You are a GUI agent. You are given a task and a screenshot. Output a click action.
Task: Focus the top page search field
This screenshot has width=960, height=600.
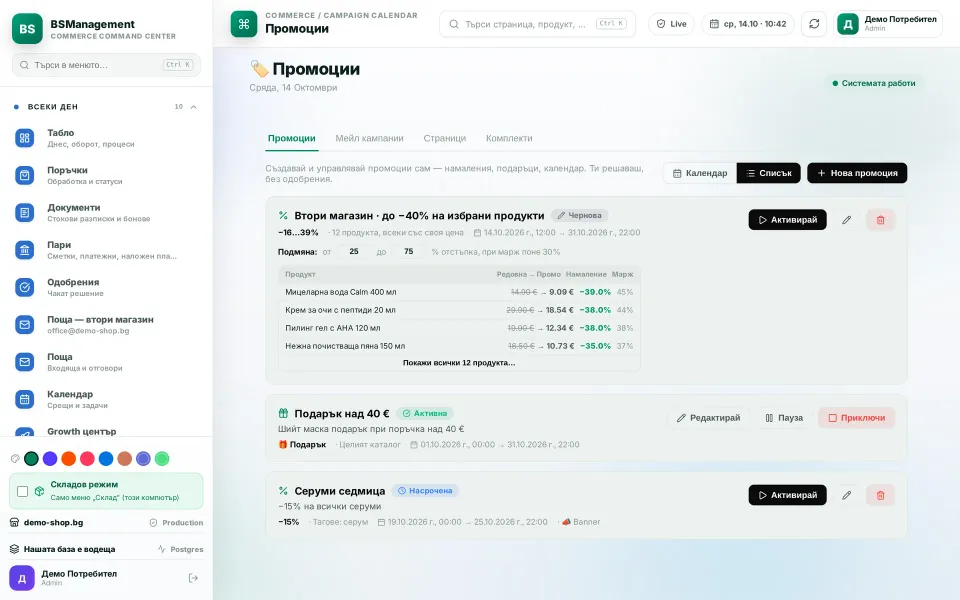(x=538, y=24)
